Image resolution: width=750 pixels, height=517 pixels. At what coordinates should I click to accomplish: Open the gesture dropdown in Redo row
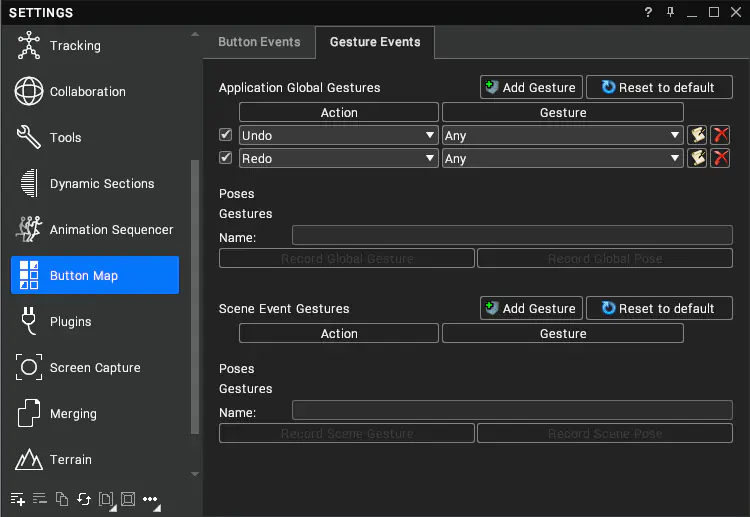562,158
